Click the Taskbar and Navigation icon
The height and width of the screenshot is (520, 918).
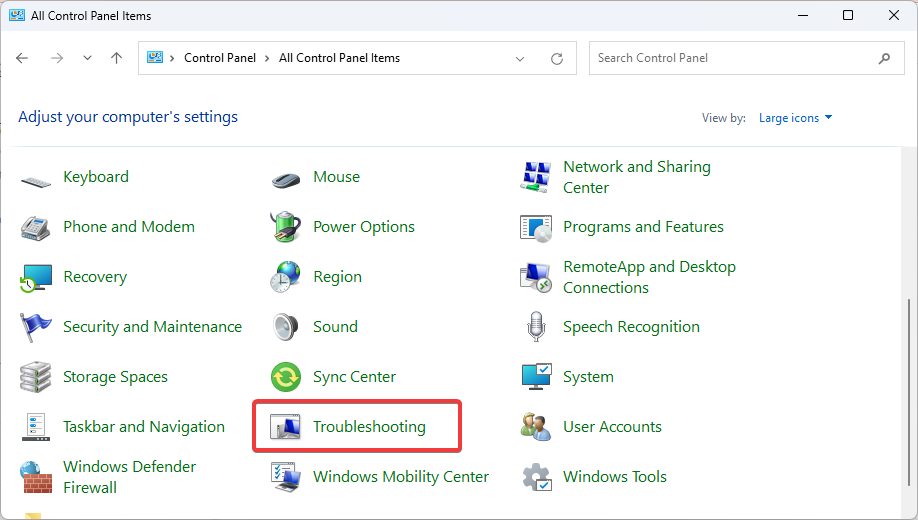click(x=36, y=427)
